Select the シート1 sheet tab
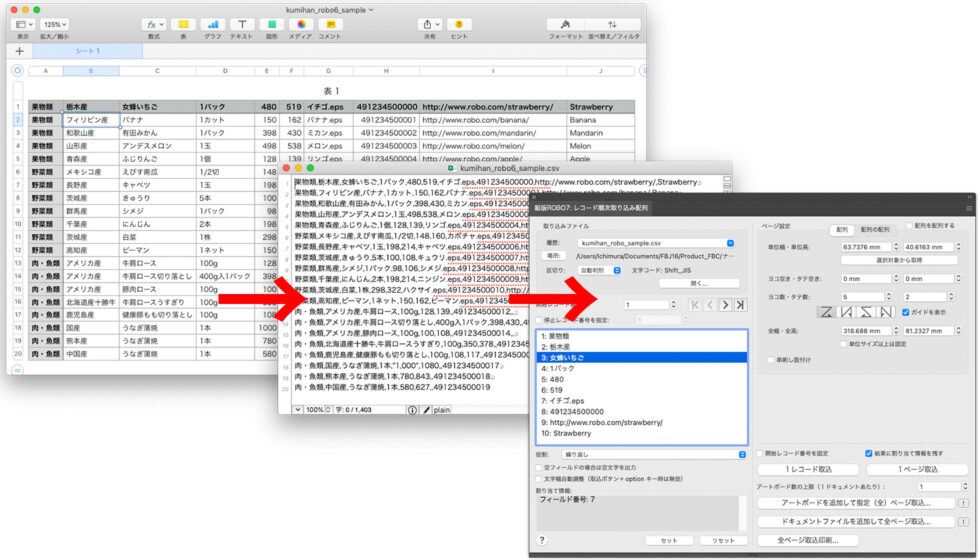The height and width of the screenshot is (560, 980). coord(88,50)
